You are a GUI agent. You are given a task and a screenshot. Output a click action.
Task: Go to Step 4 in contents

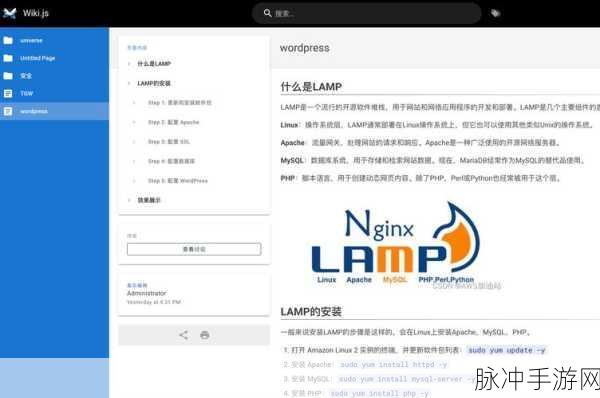[171, 161]
